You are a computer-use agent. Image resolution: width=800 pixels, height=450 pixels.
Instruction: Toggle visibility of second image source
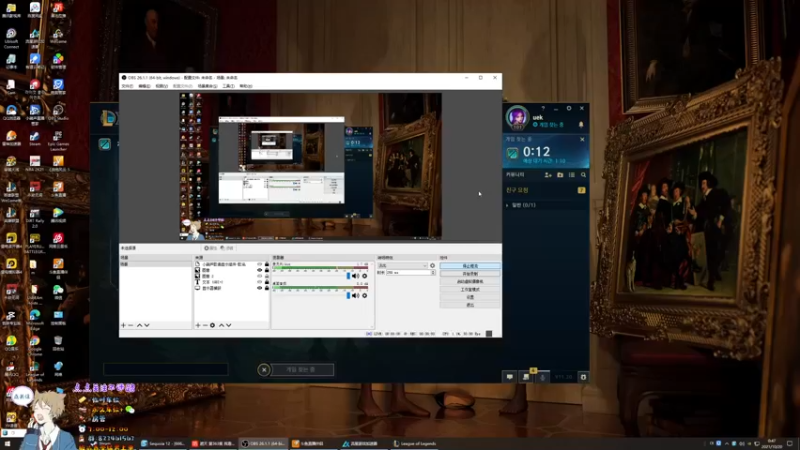pos(259,276)
